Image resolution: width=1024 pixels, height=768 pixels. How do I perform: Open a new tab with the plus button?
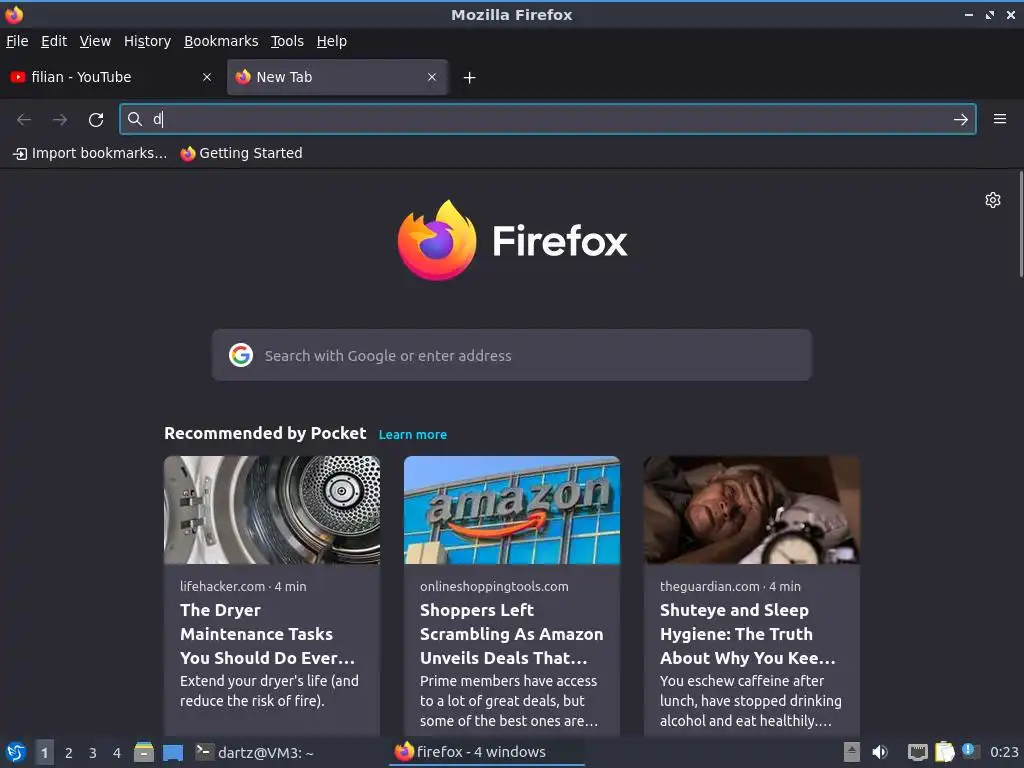pos(470,78)
